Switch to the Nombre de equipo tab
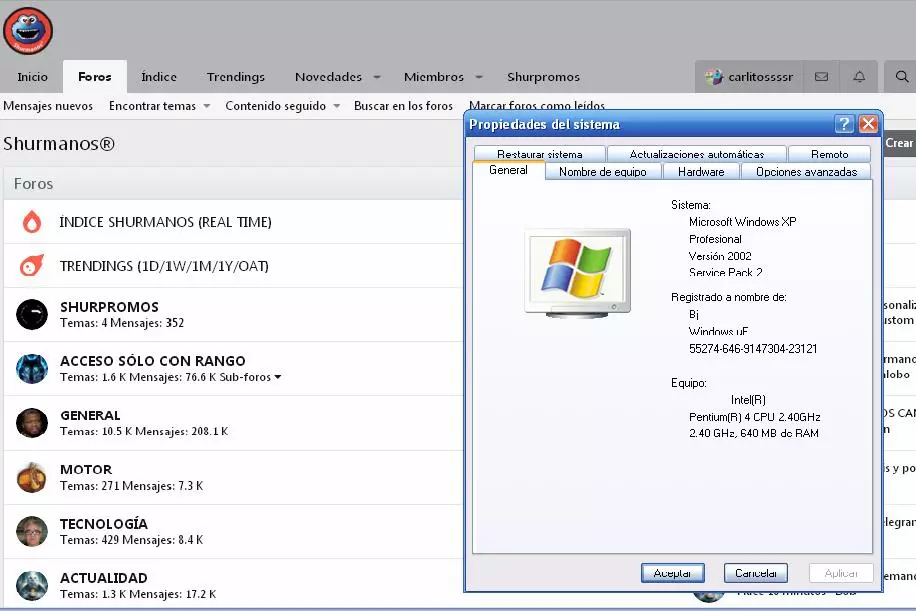 603,172
